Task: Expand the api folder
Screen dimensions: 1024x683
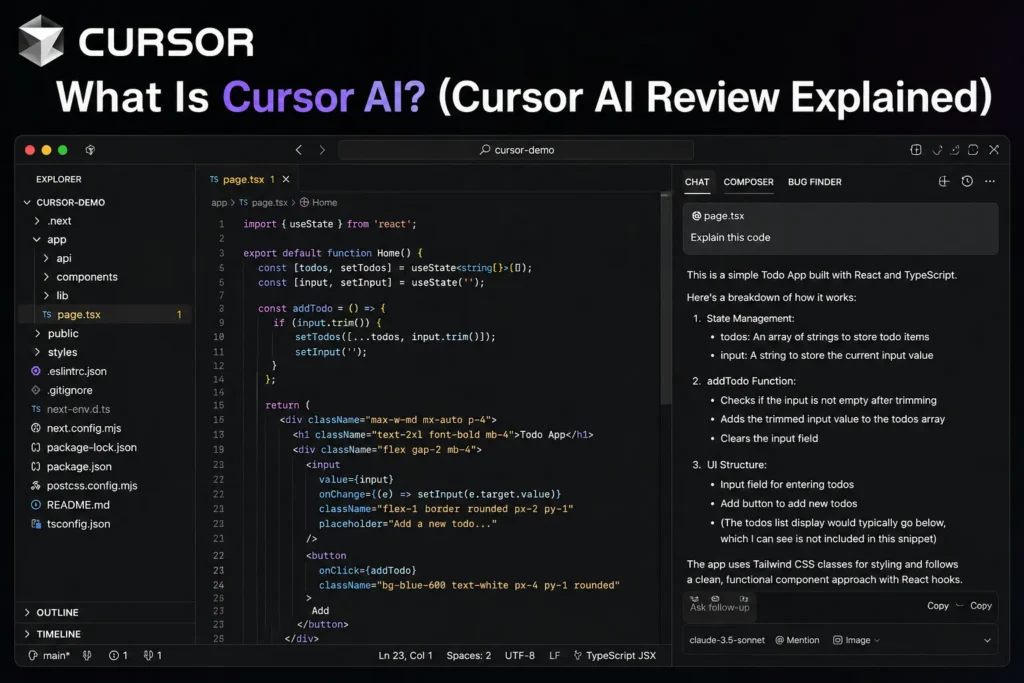Action: click(46, 258)
